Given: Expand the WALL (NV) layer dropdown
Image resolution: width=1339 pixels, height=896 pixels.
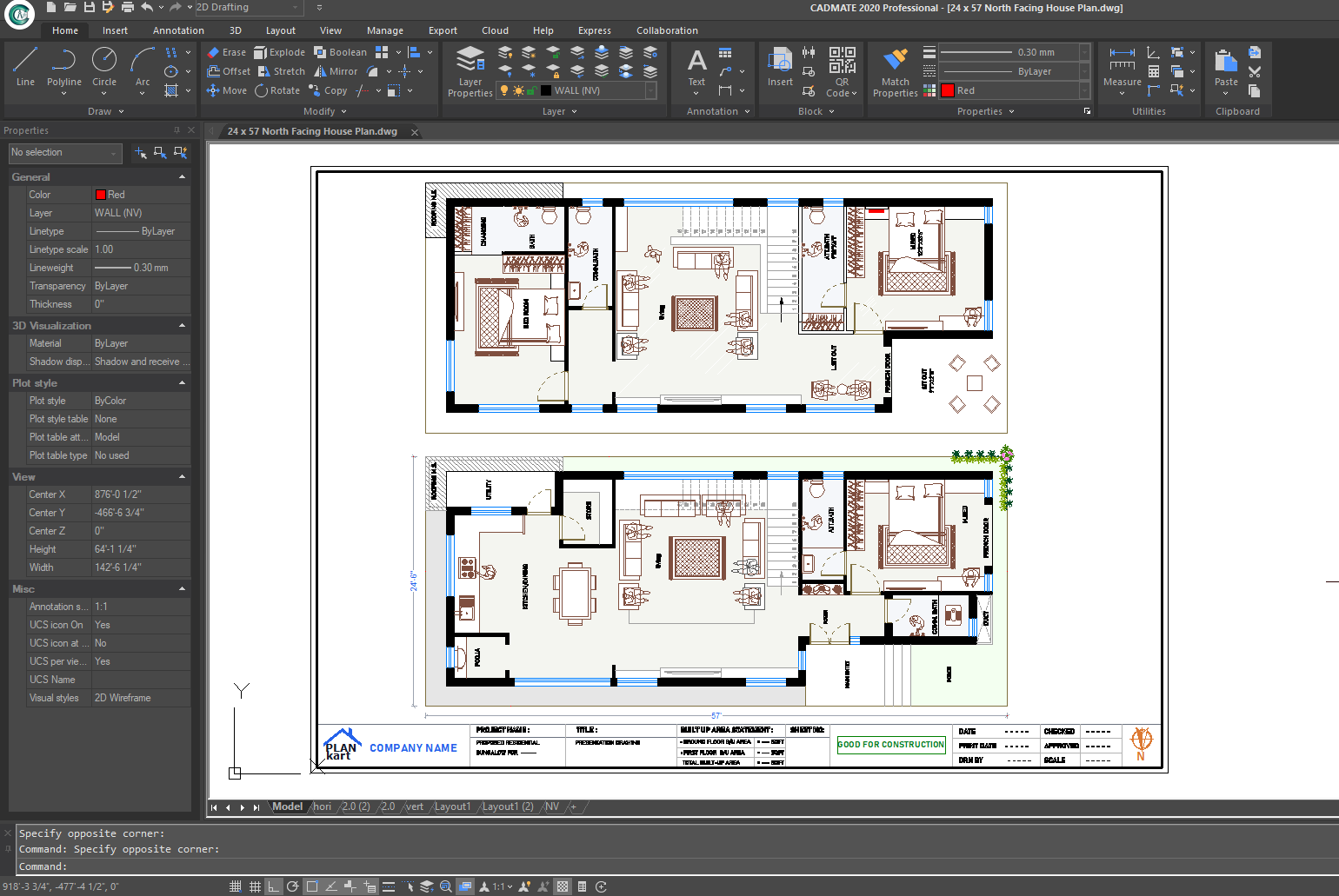Looking at the screenshot, I should 650,90.
